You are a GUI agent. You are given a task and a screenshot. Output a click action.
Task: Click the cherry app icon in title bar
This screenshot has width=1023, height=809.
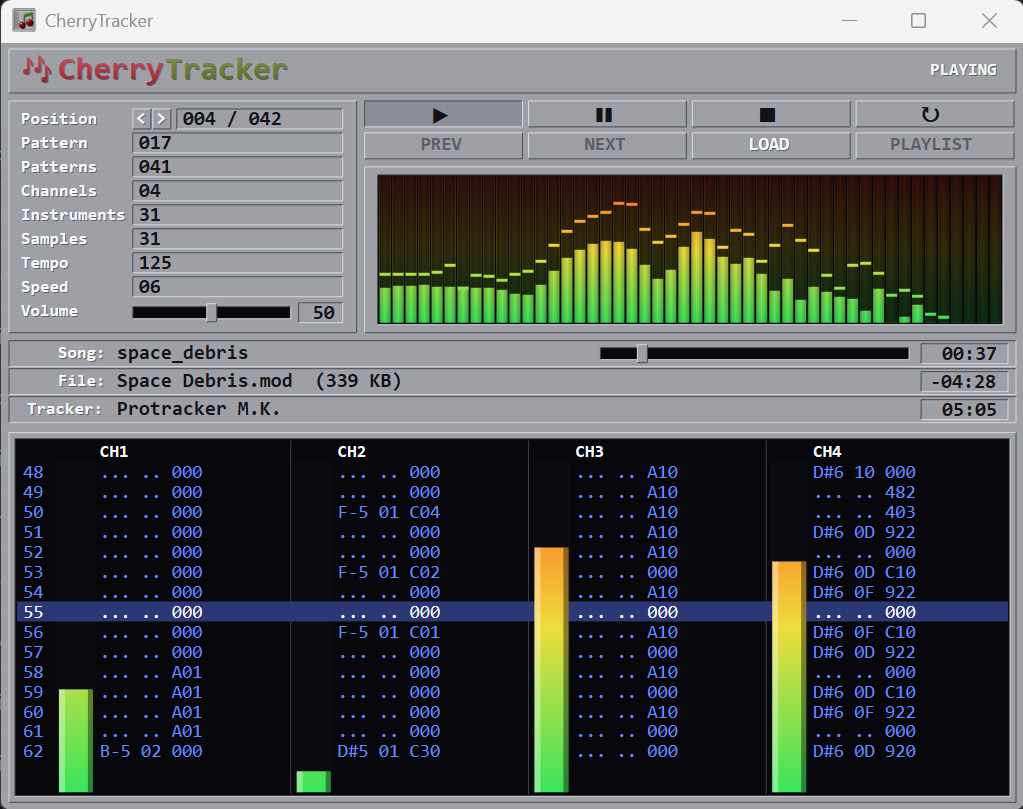[x=25, y=21]
